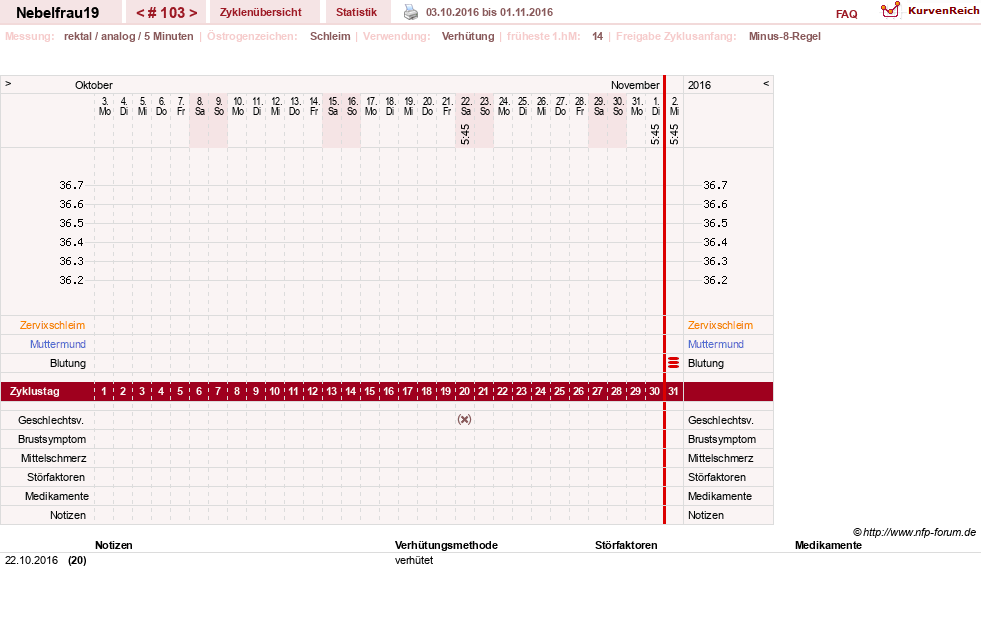The image size is (981, 624).
Task: Click the Verhütung usage value
Action: [468, 36]
